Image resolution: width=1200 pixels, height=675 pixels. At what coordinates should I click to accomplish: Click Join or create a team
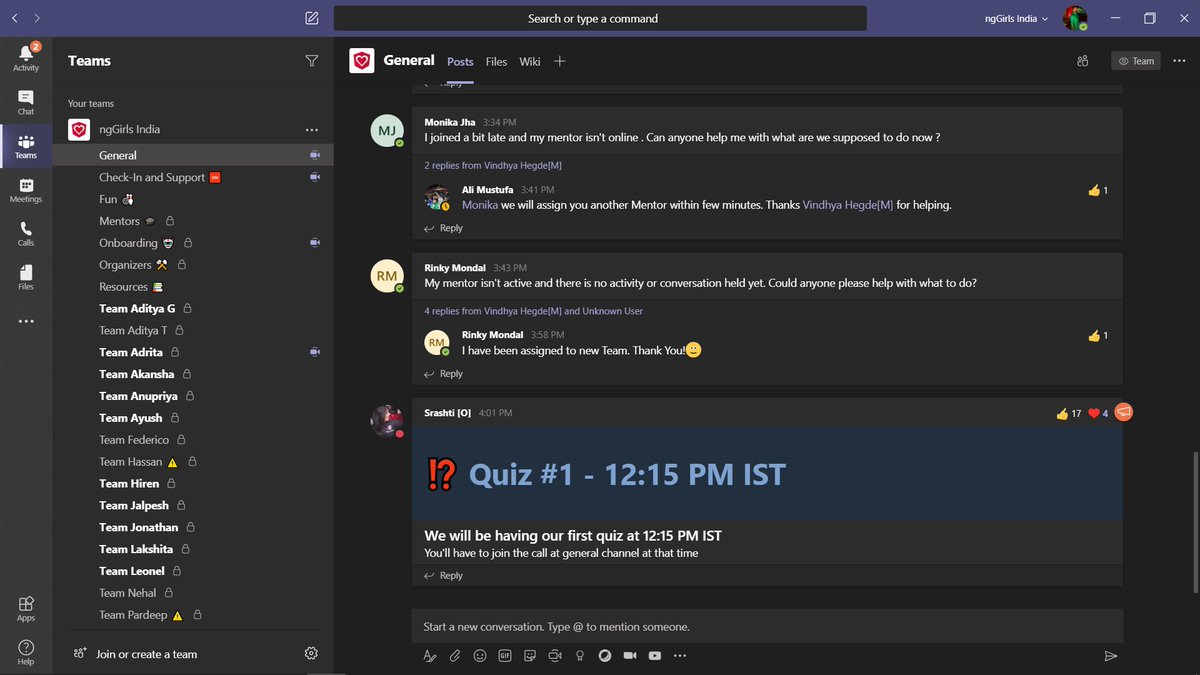pyautogui.click(x=136, y=654)
